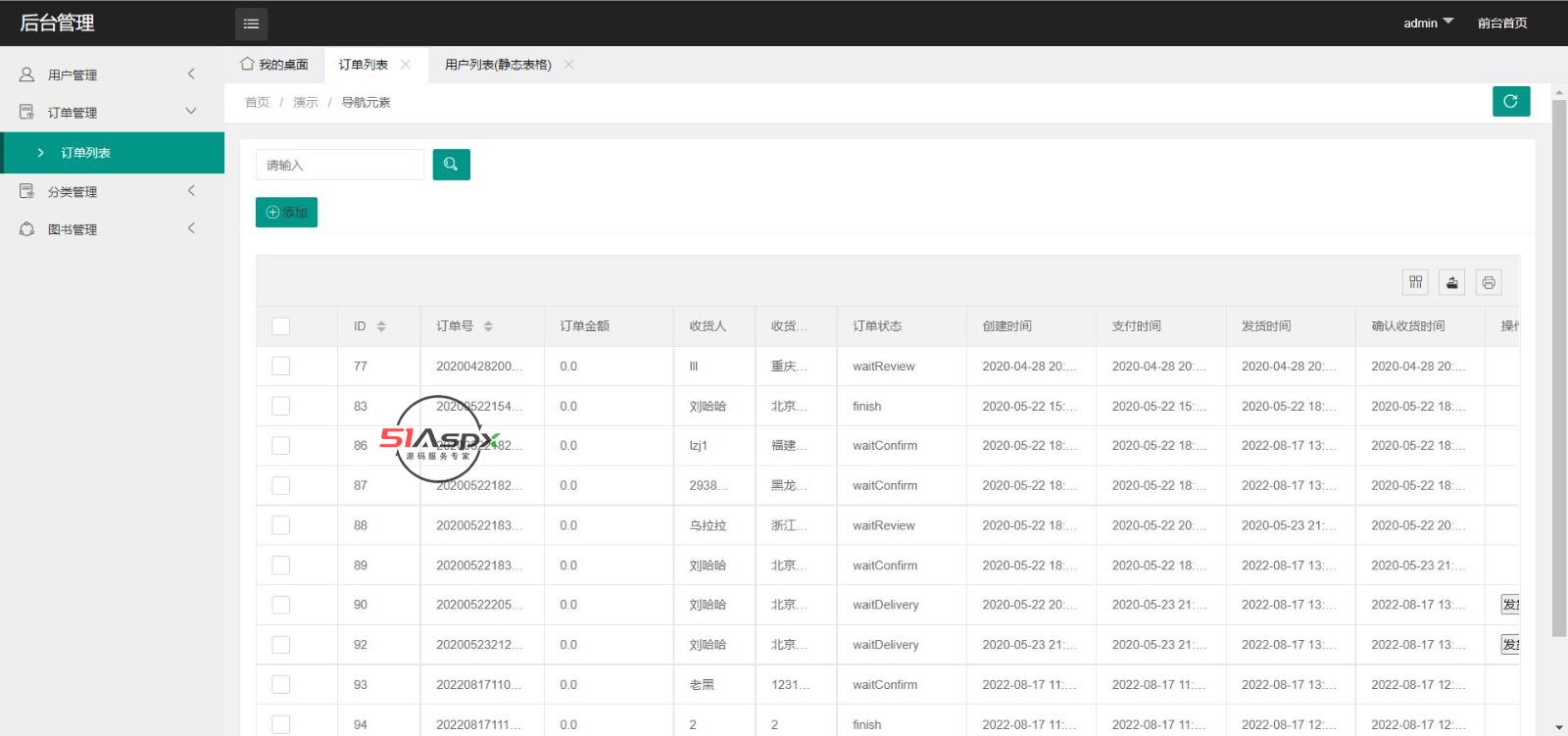Toggle the select-all header checkbox
Viewport: 1568px width, 736px height.
pyautogui.click(x=281, y=326)
